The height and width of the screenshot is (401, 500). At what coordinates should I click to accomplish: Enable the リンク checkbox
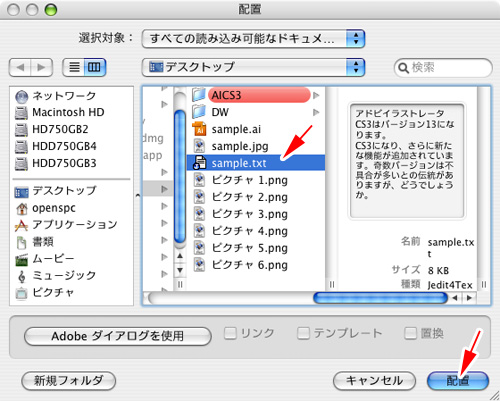coord(230,333)
